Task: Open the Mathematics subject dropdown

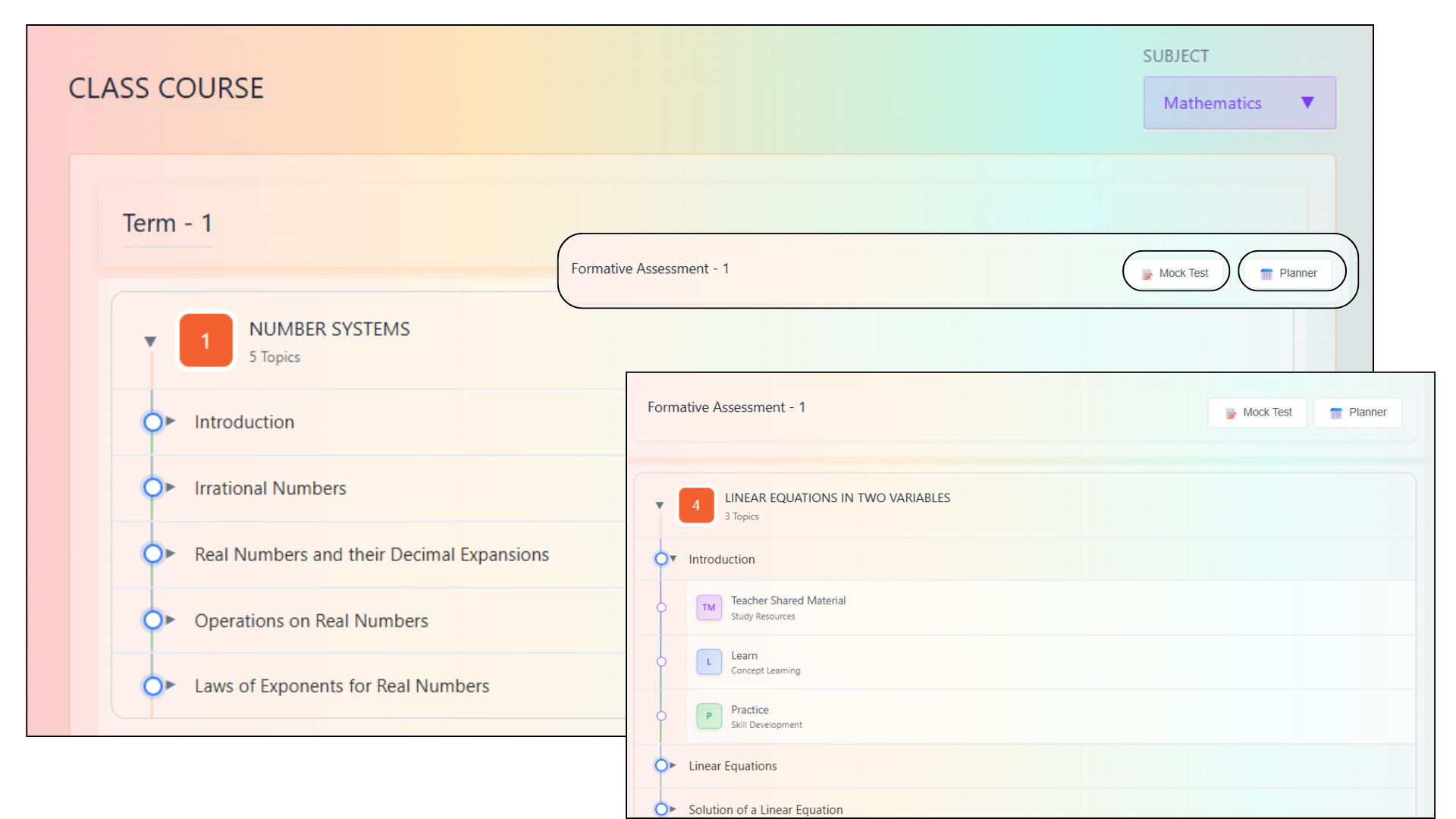Action: click(x=1239, y=103)
